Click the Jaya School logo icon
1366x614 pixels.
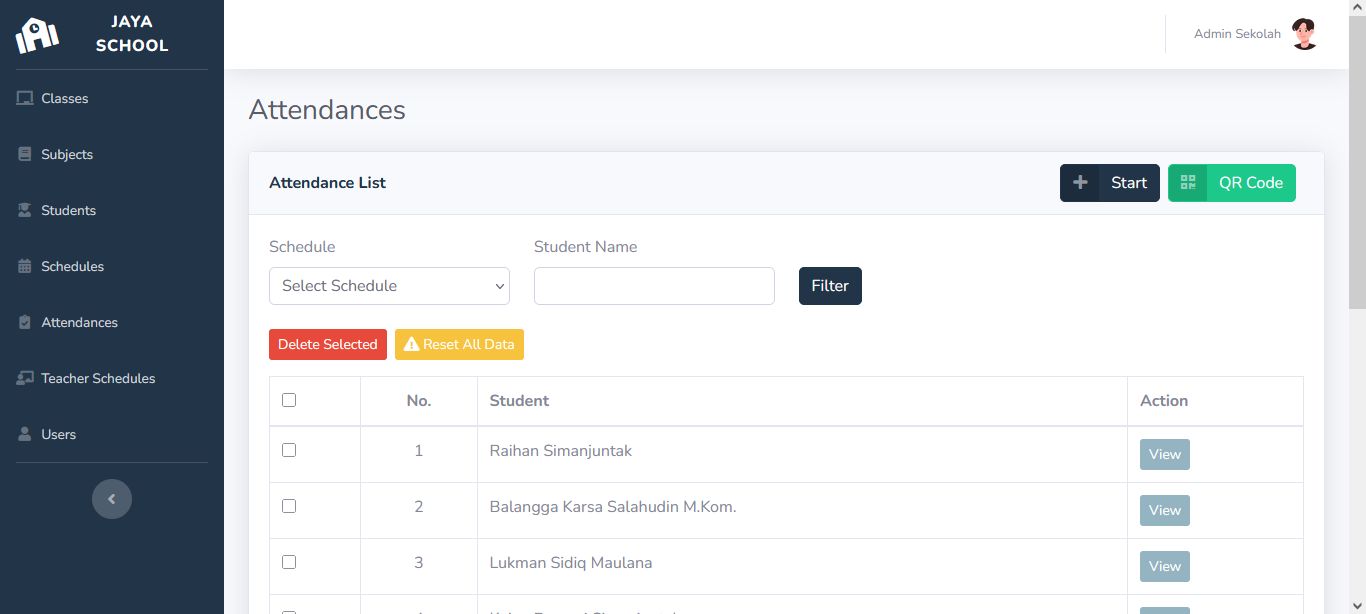[37, 35]
